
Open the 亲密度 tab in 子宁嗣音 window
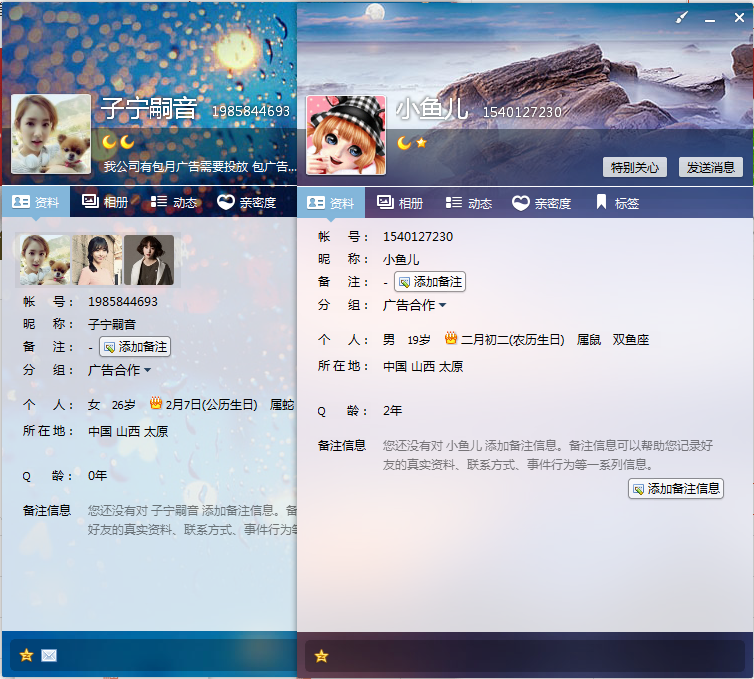[x=247, y=202]
